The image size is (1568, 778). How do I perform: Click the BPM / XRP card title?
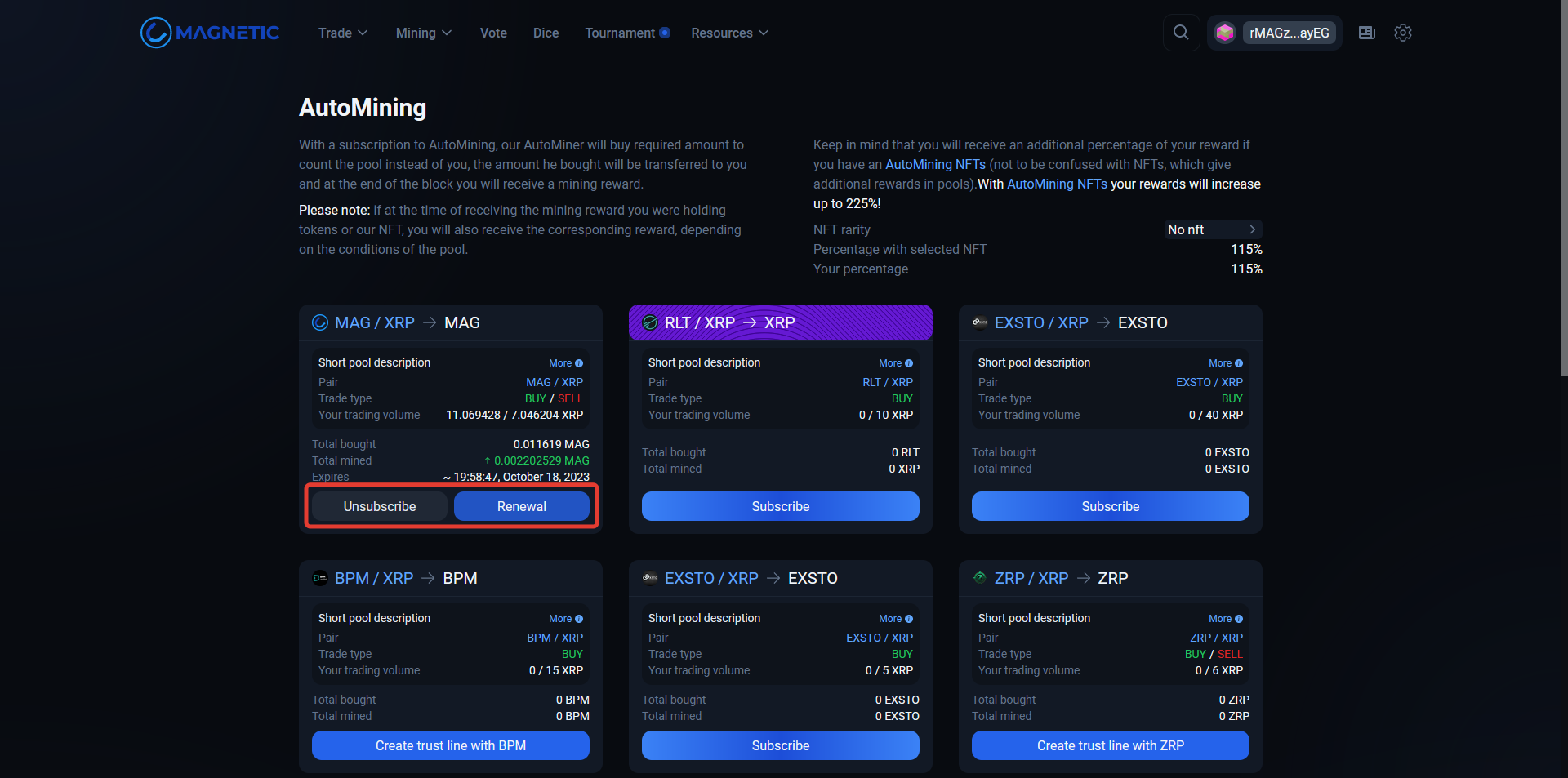(374, 578)
